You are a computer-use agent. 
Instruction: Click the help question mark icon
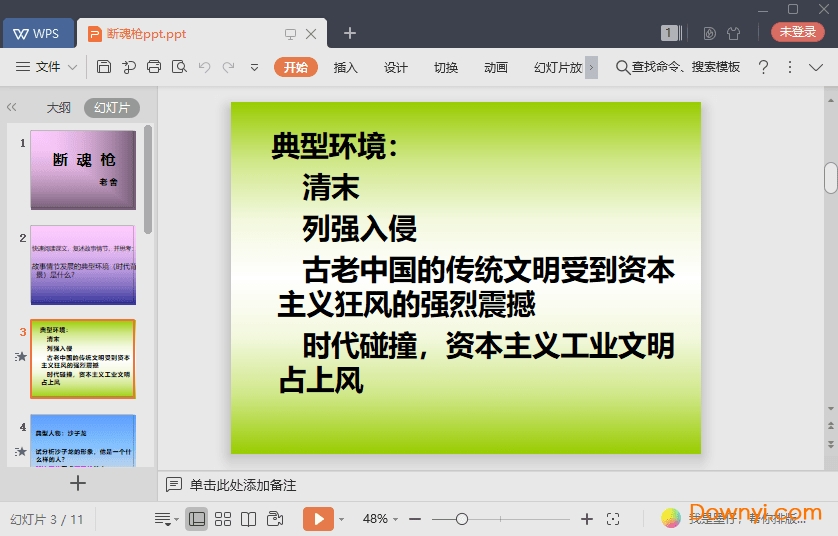[763, 67]
